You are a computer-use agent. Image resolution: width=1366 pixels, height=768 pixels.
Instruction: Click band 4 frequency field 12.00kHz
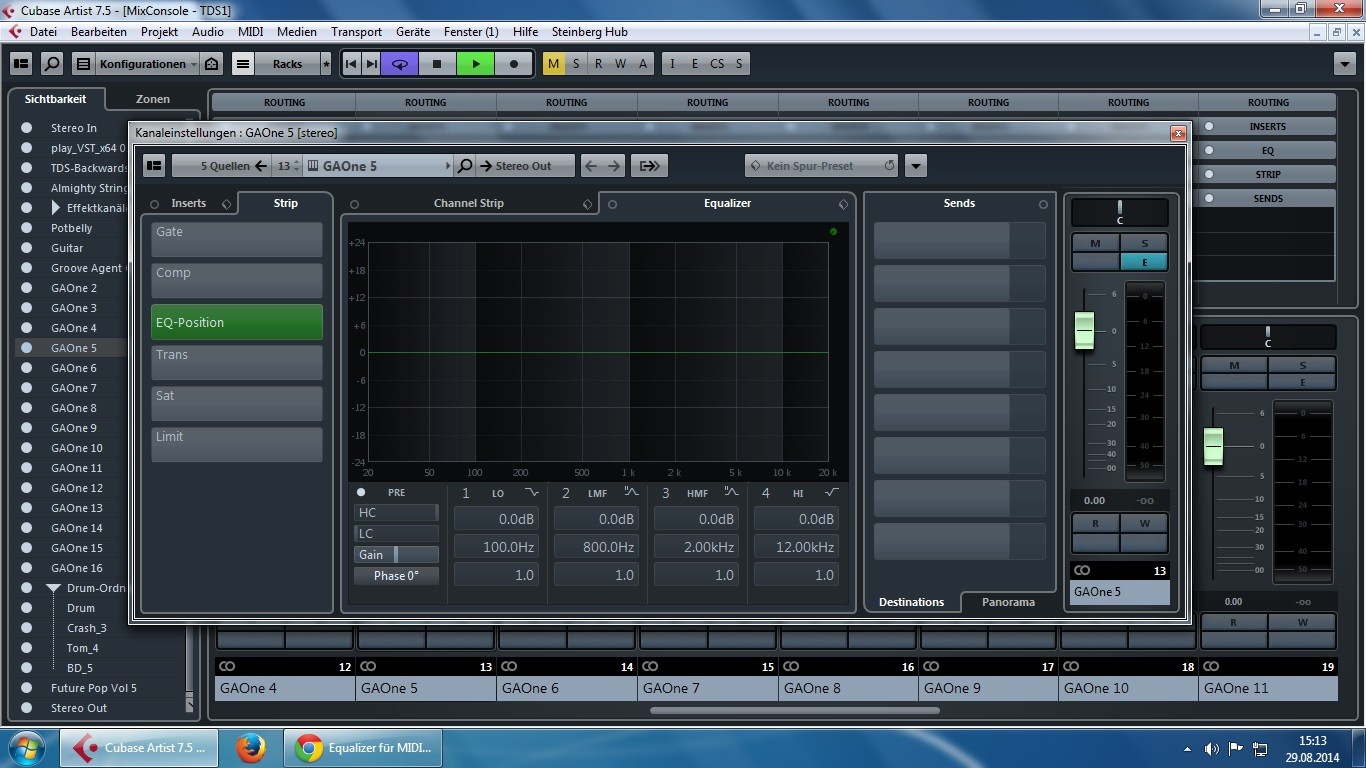click(x=796, y=547)
